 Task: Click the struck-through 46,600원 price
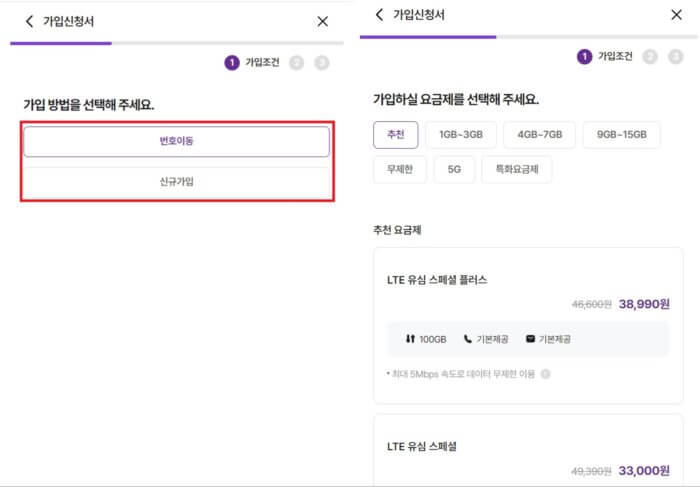click(591, 304)
